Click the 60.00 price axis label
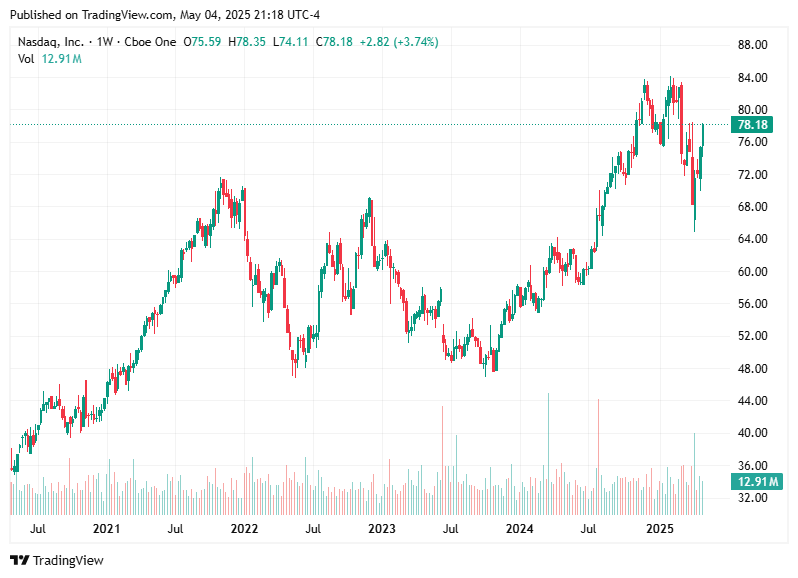 752,272
